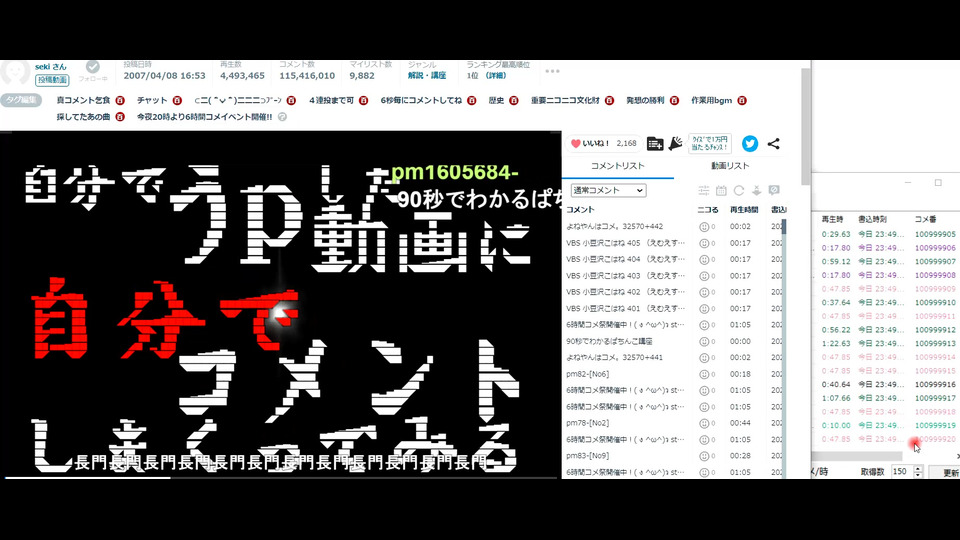Click the video player area
This screenshot has height=540, width=960.
(280, 303)
